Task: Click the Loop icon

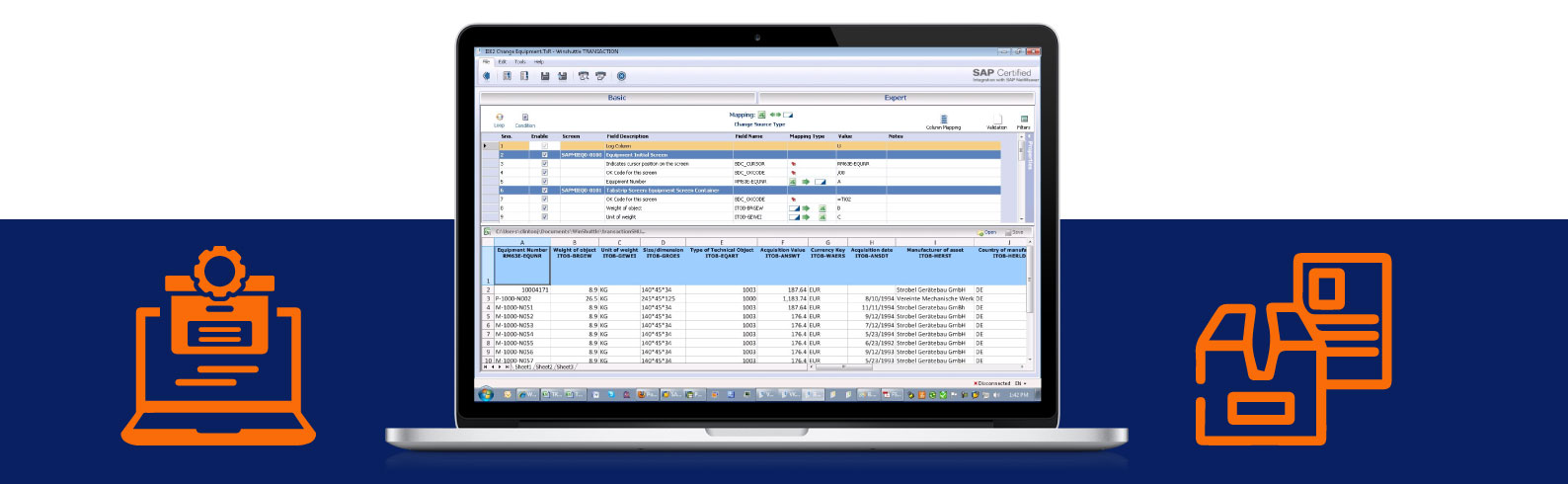Action: click(500, 119)
